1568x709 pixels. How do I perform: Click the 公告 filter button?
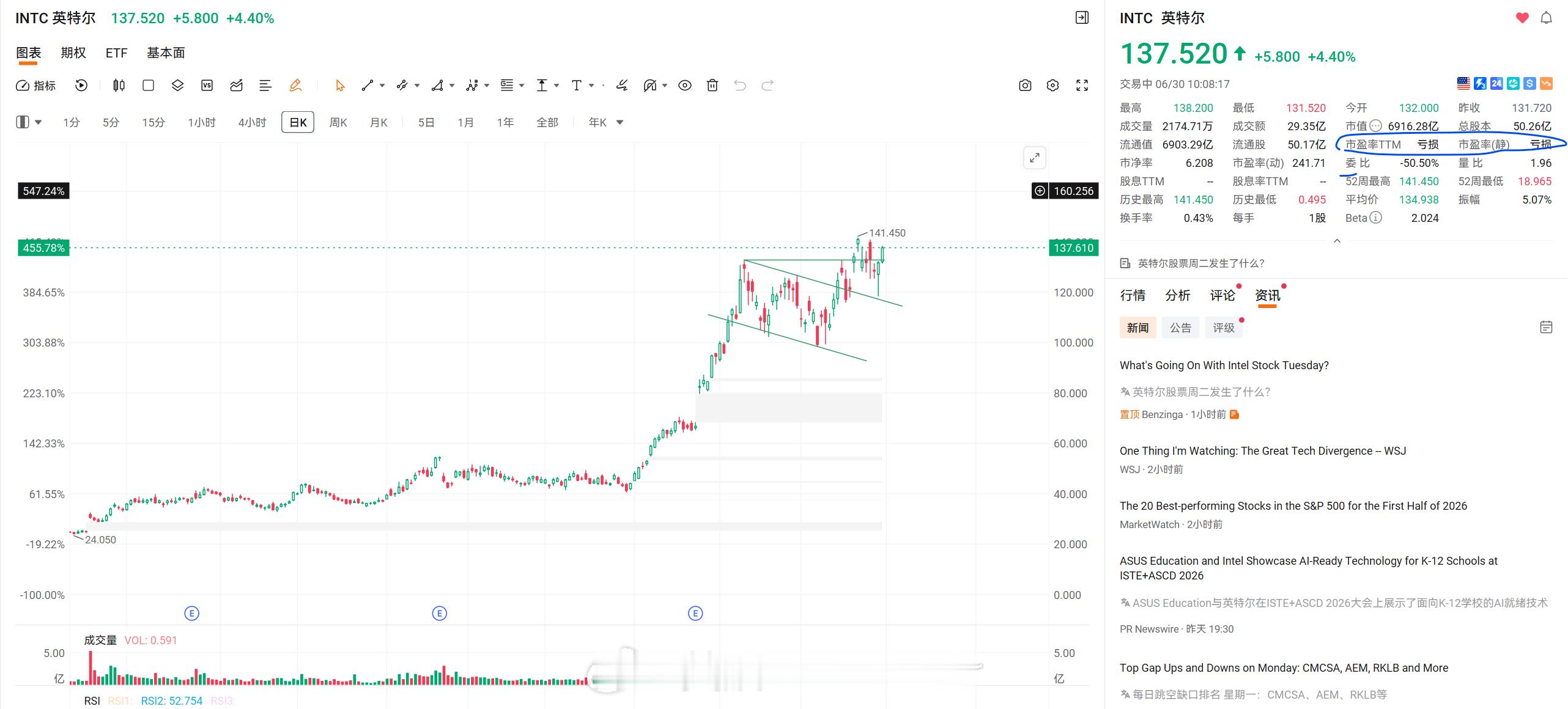1180,328
